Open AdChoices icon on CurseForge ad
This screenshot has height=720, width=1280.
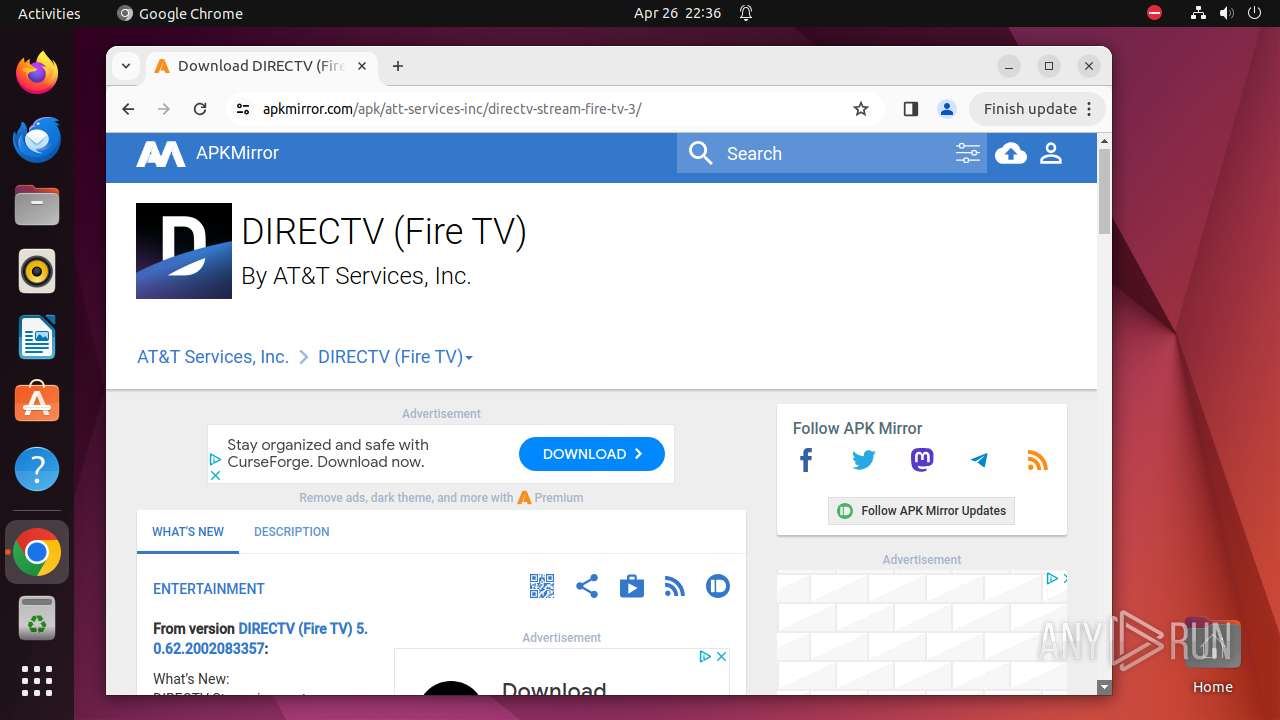[215, 459]
